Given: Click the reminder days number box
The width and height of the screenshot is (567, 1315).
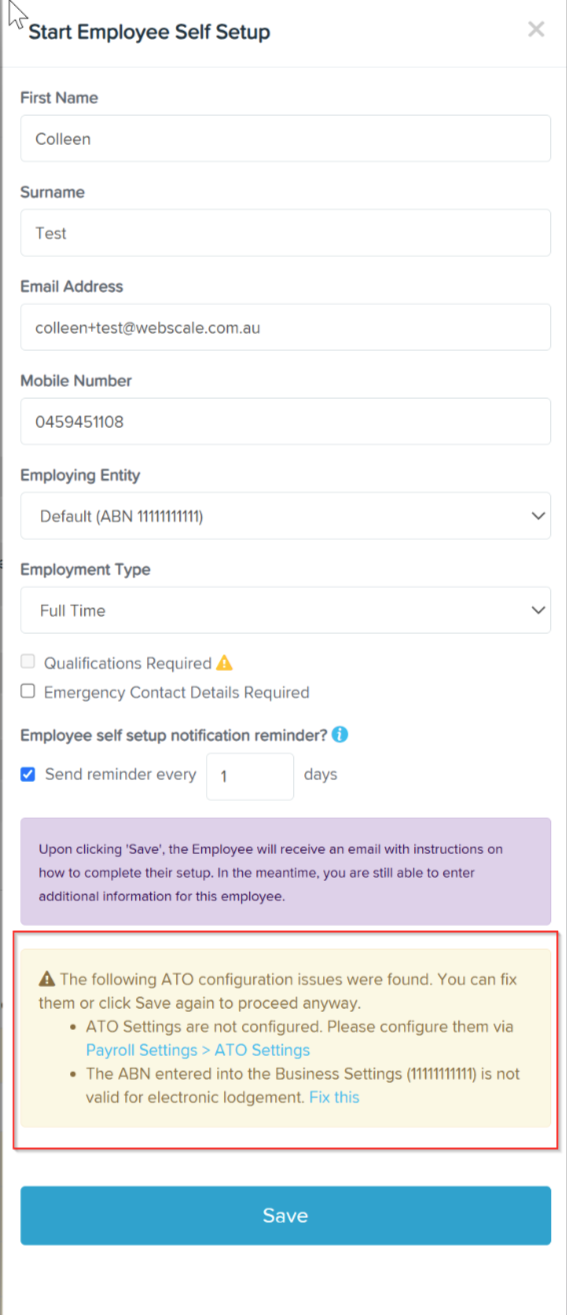Looking at the screenshot, I should pyautogui.click(x=250, y=776).
